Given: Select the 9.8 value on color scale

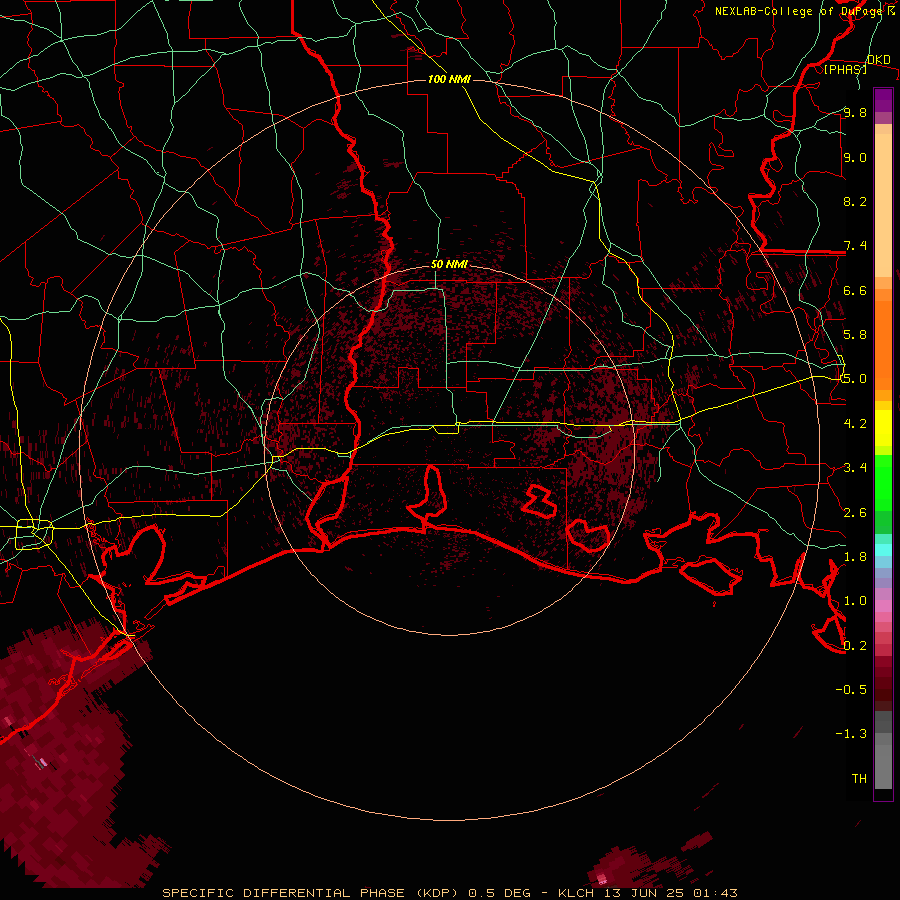Looking at the screenshot, I should click(x=855, y=112).
